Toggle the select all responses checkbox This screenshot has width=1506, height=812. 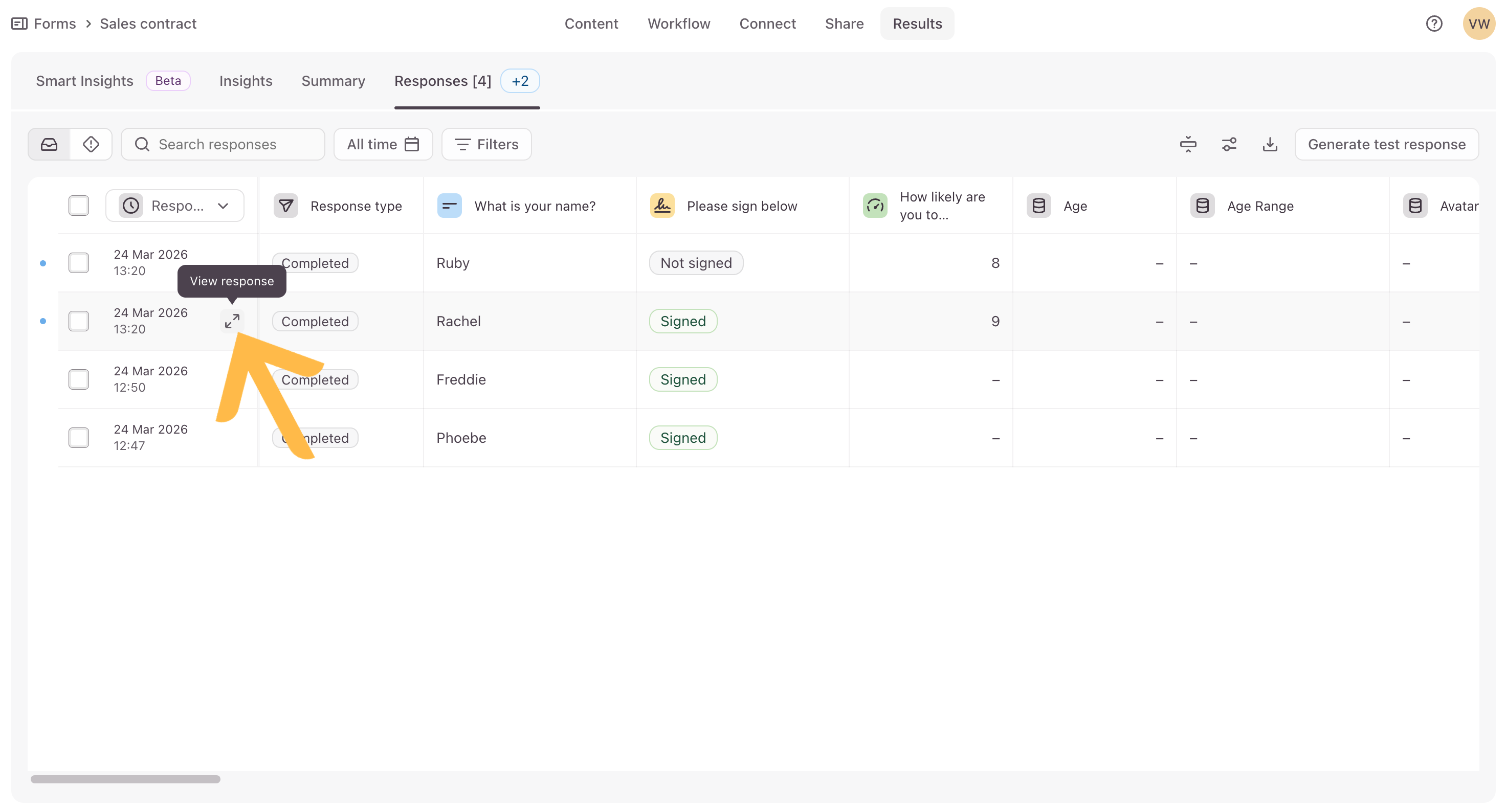(x=78, y=206)
